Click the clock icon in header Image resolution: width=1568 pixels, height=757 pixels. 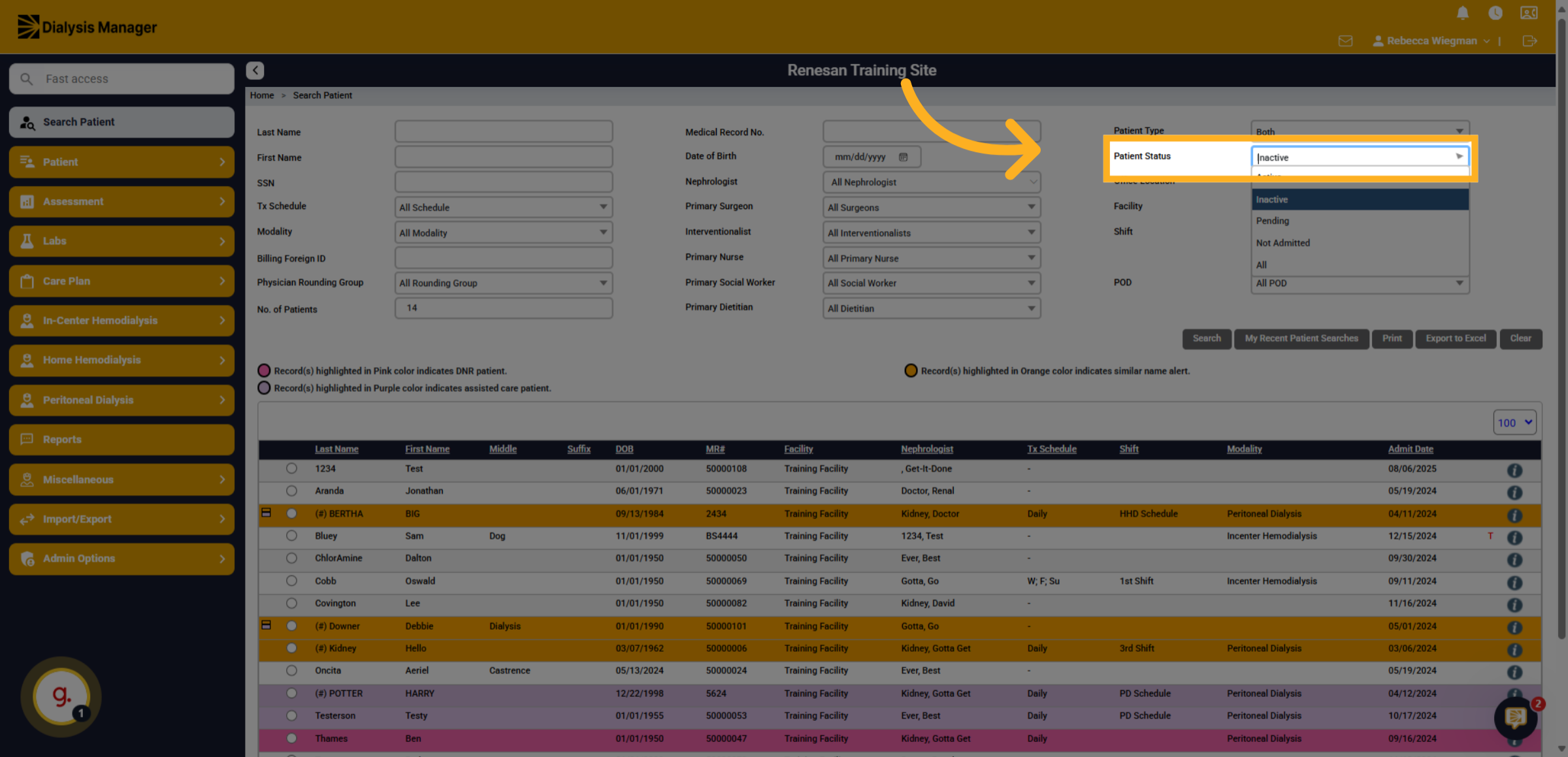point(1495,13)
